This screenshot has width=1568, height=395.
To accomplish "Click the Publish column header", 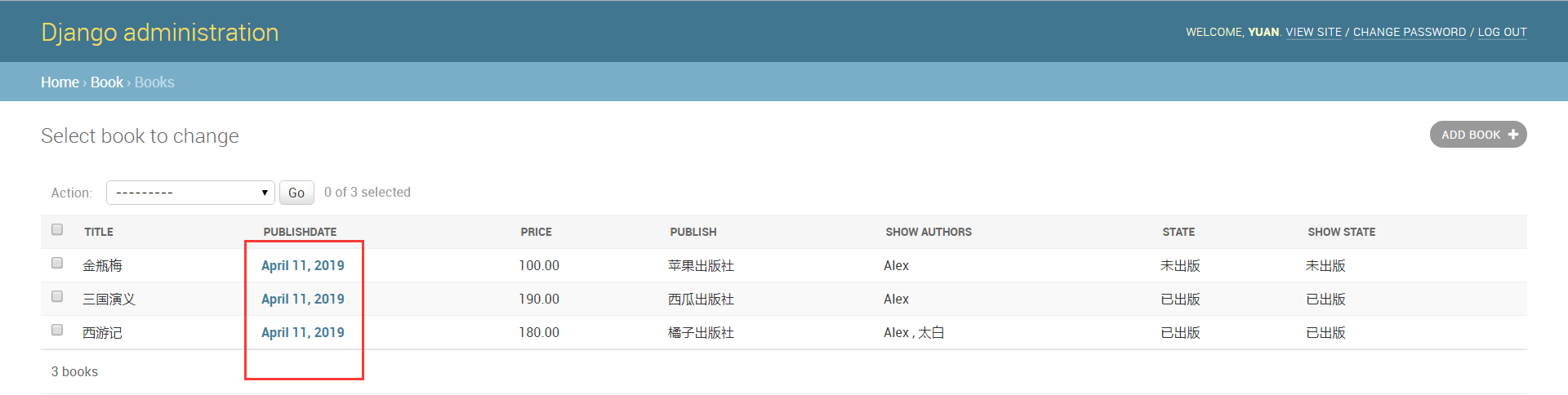I will pos(693,232).
